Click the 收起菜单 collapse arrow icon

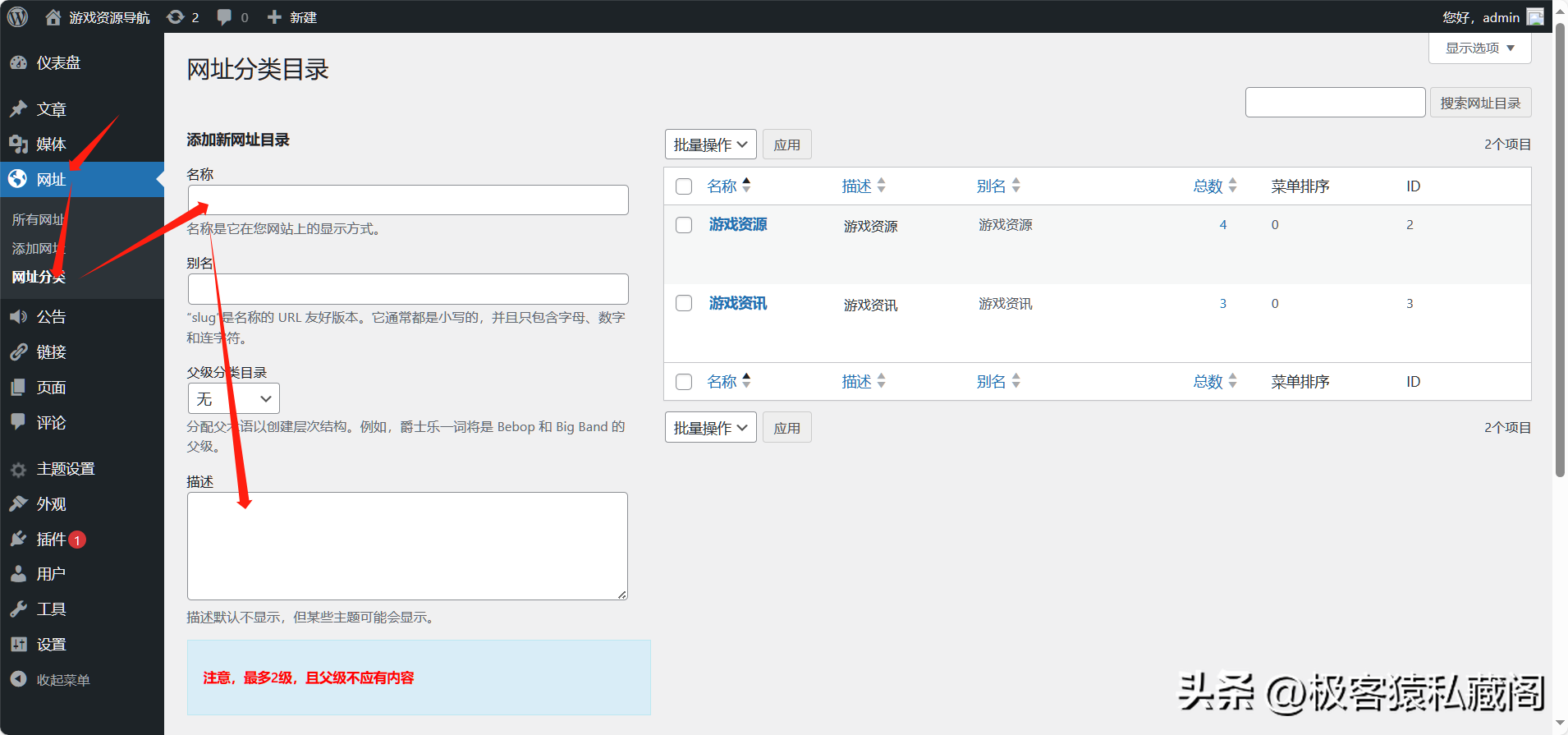(x=18, y=679)
